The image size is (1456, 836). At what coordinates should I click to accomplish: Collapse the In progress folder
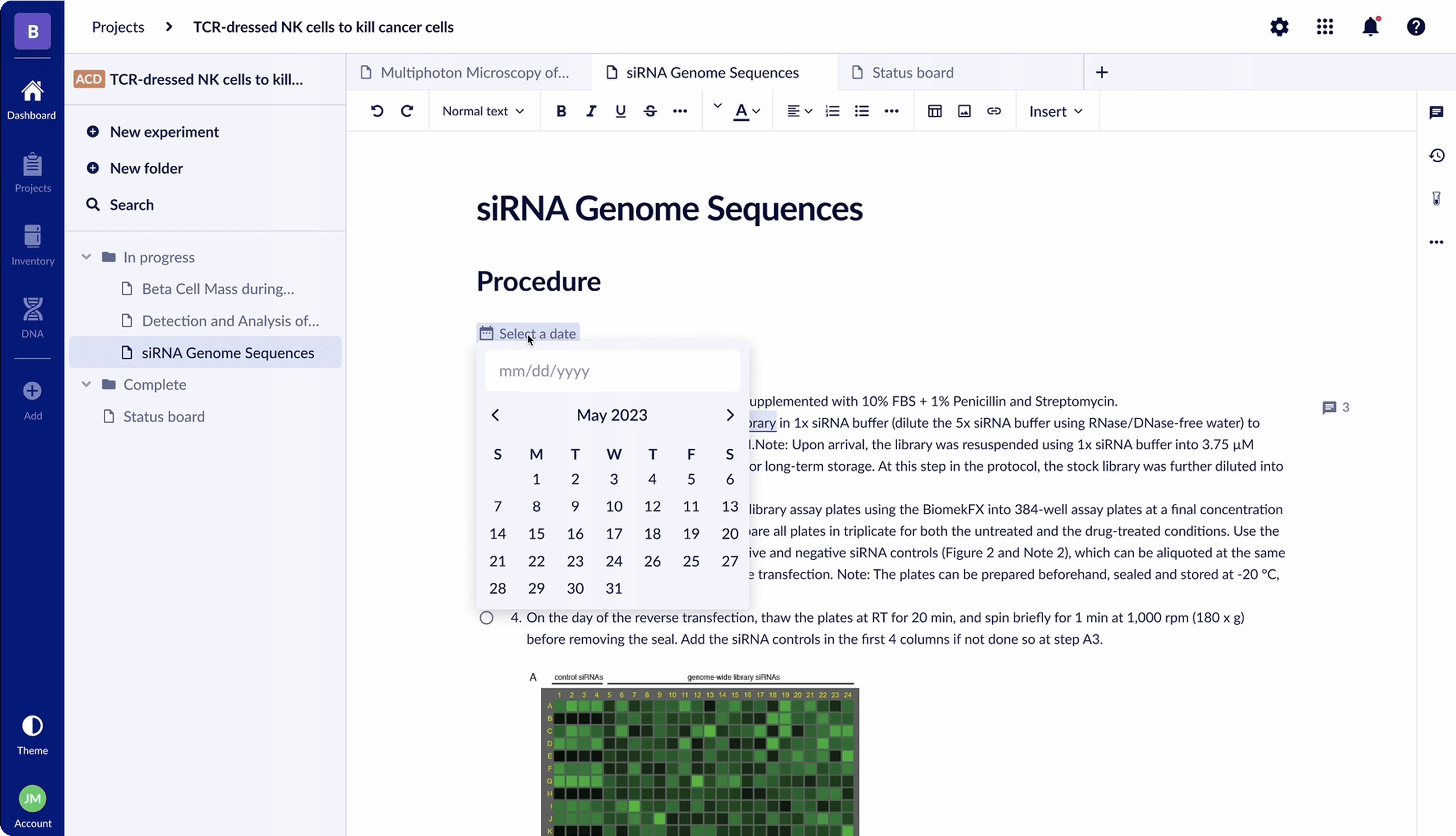click(x=86, y=257)
